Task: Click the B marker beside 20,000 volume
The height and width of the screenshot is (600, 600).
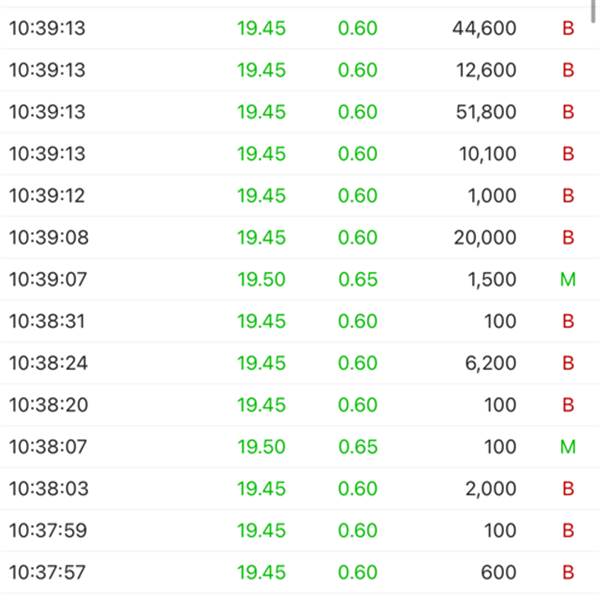Action: pos(568,238)
